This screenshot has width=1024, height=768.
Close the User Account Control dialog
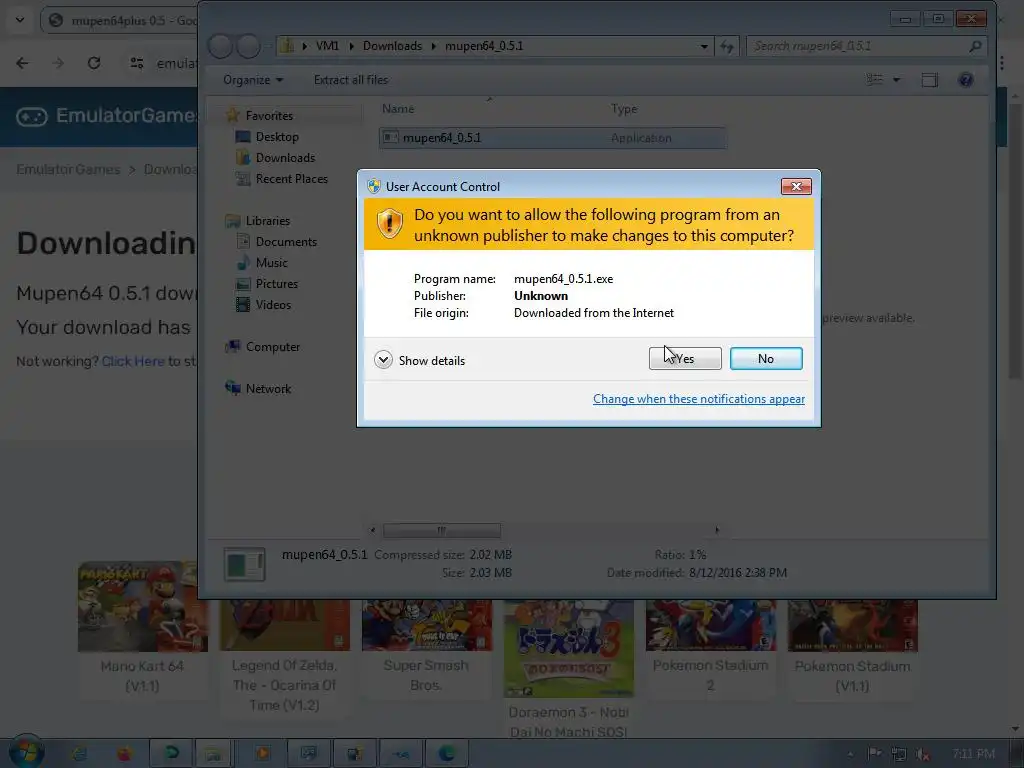(x=796, y=187)
